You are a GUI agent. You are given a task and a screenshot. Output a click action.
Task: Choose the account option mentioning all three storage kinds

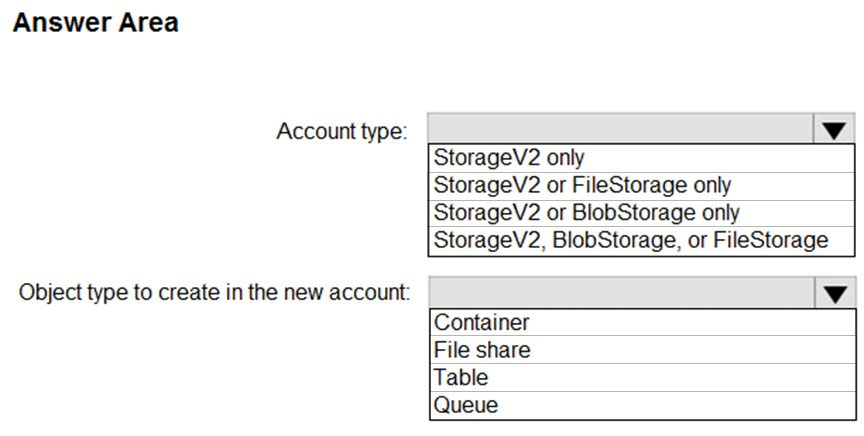click(x=630, y=239)
